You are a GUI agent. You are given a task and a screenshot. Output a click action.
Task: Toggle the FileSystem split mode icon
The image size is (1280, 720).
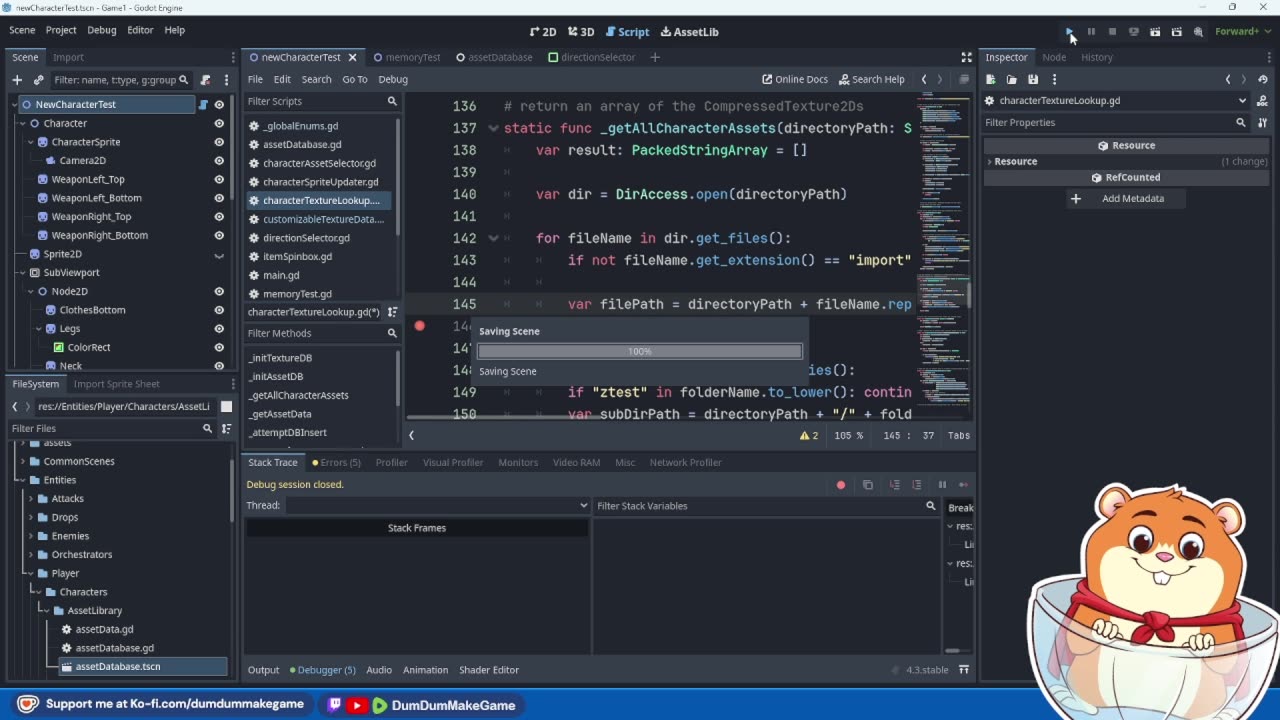(x=226, y=407)
